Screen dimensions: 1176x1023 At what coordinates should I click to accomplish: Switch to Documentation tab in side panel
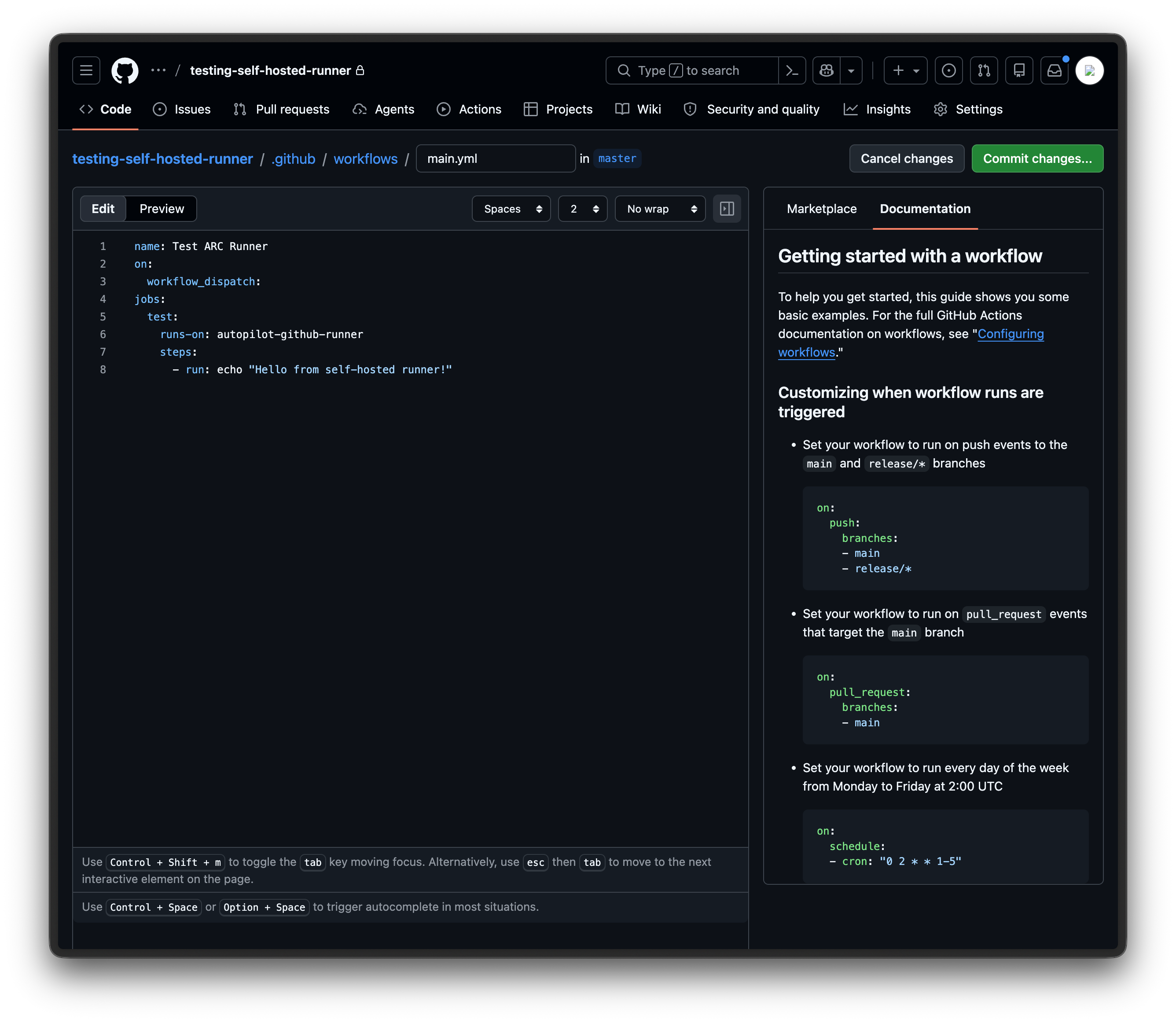pyautogui.click(x=925, y=209)
